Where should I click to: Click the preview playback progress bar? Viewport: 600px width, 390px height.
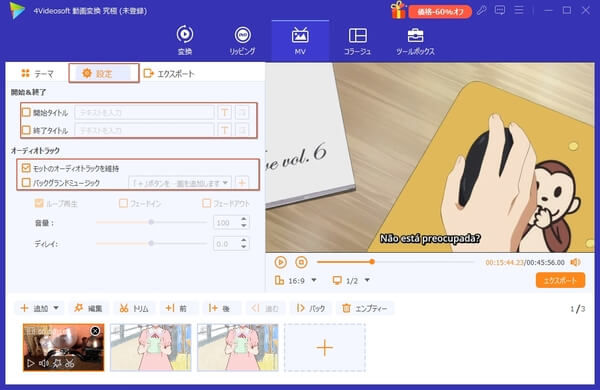395,262
